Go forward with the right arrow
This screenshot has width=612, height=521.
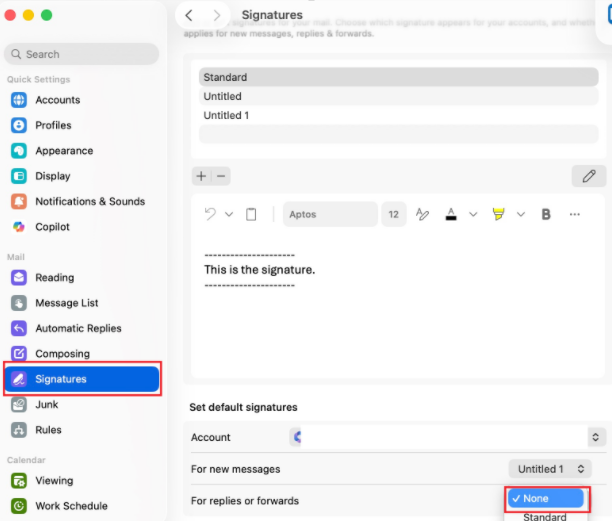click(217, 15)
